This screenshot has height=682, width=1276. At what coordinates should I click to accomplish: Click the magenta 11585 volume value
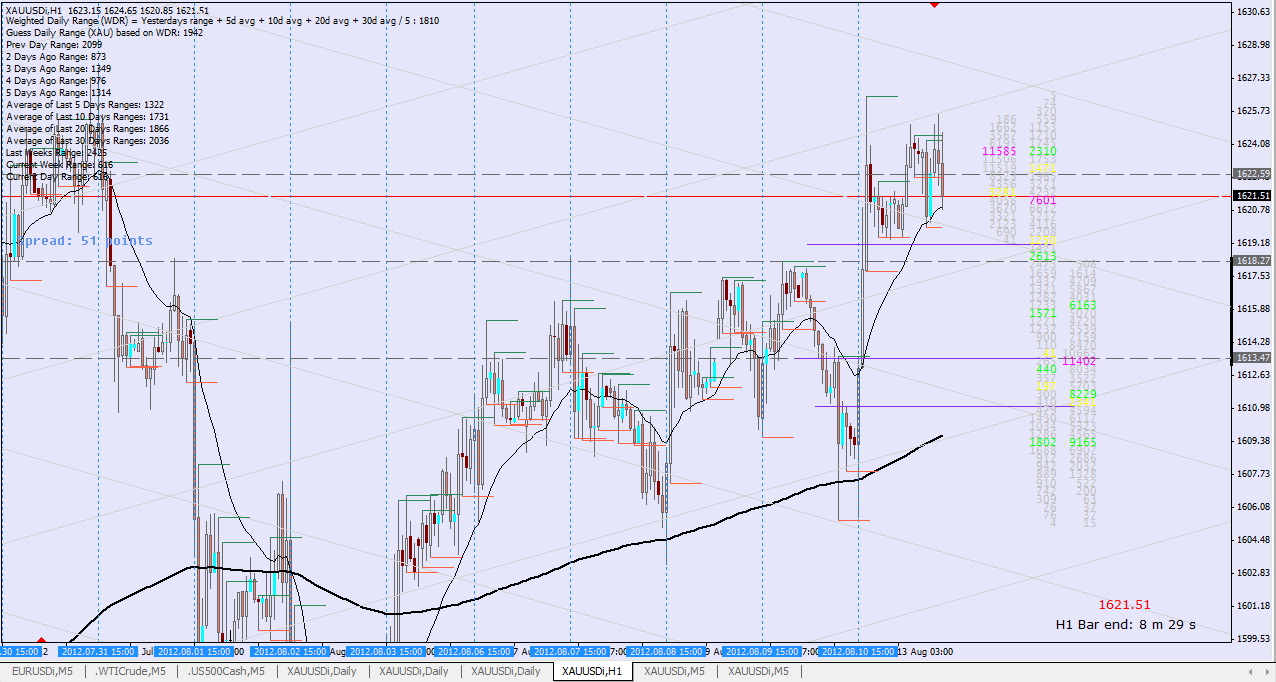[x=999, y=152]
